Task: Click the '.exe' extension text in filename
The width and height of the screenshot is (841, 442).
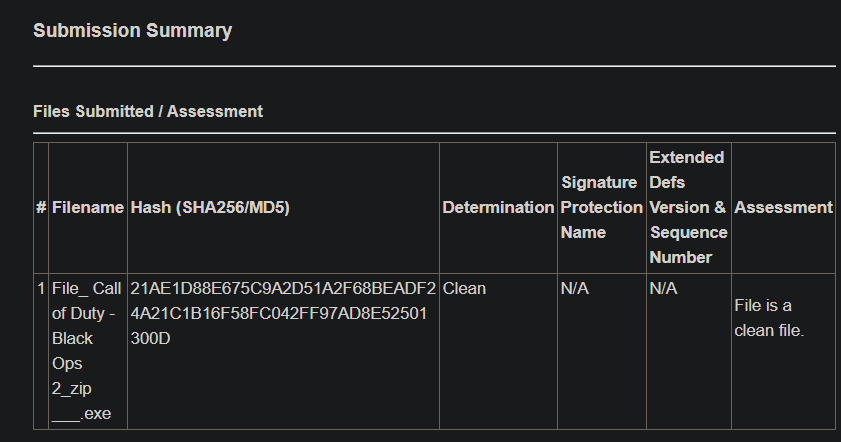Action: click(x=95, y=414)
